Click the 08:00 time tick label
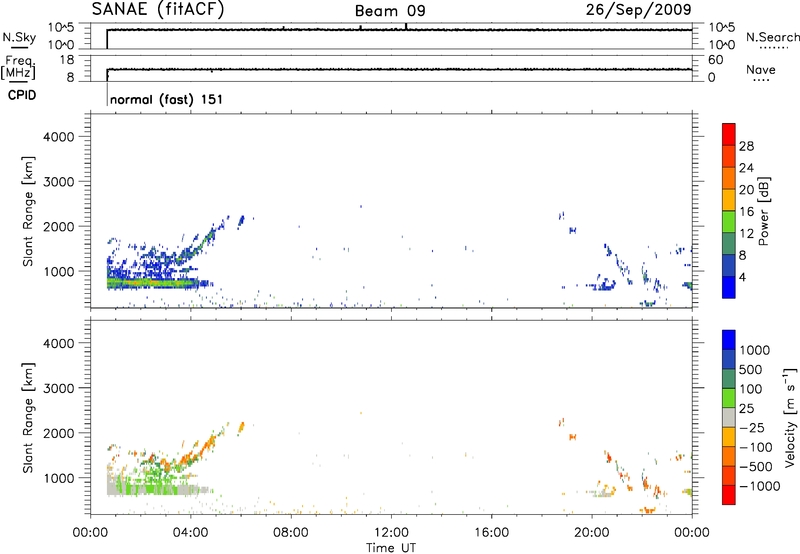 [x=291, y=533]
